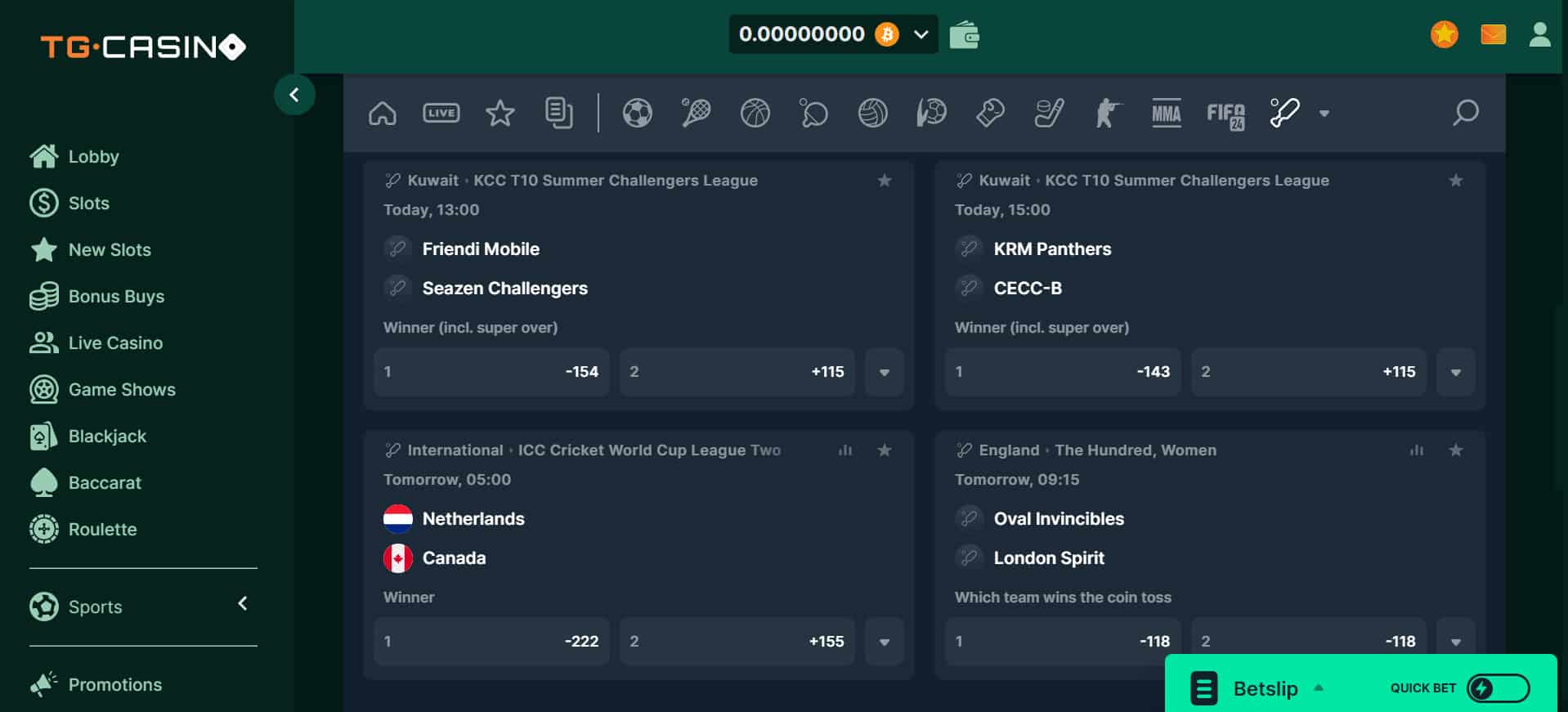Collapse the sidebar with chevron button
This screenshot has height=712, width=1568.
294,95
